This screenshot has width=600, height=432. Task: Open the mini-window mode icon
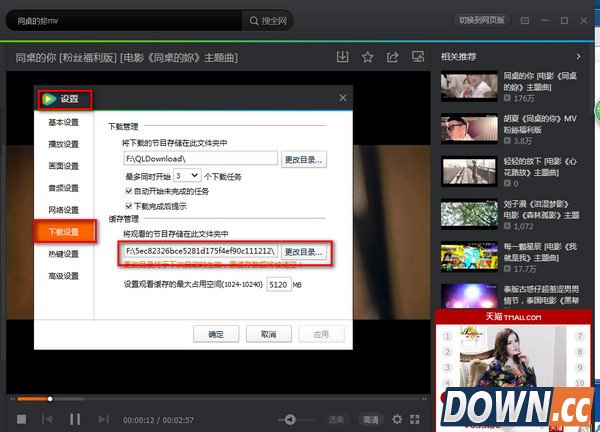tap(418, 57)
